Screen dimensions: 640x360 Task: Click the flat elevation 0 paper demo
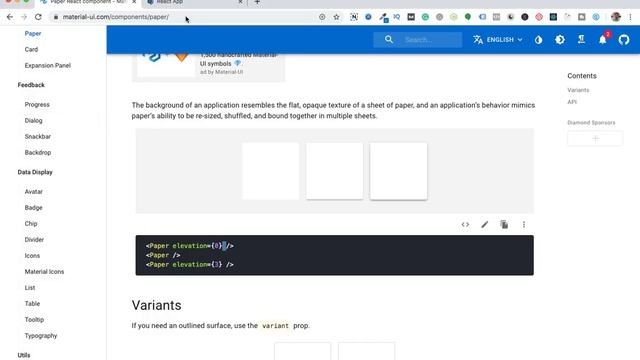pyautogui.click(x=270, y=171)
